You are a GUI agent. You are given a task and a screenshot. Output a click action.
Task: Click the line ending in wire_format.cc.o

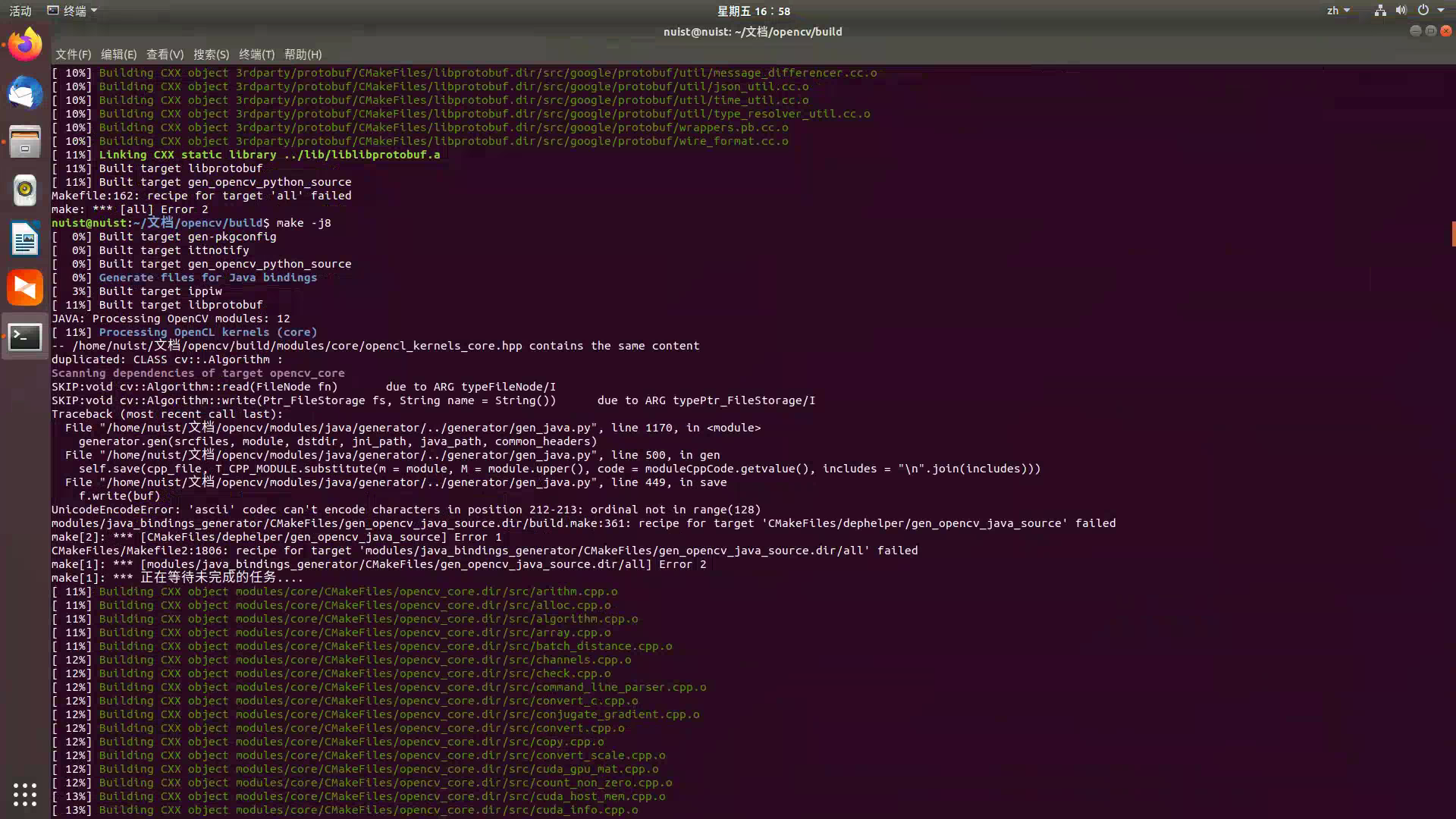click(x=420, y=141)
